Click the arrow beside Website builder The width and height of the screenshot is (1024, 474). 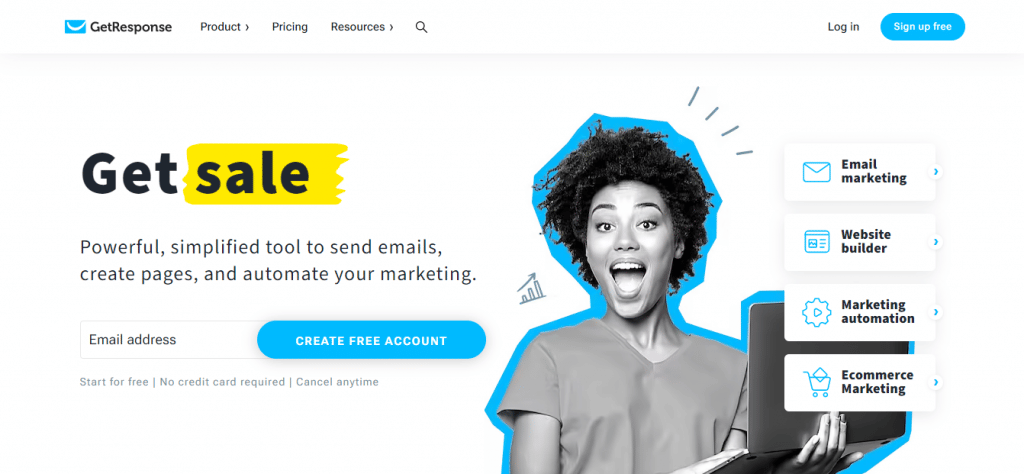tap(936, 242)
